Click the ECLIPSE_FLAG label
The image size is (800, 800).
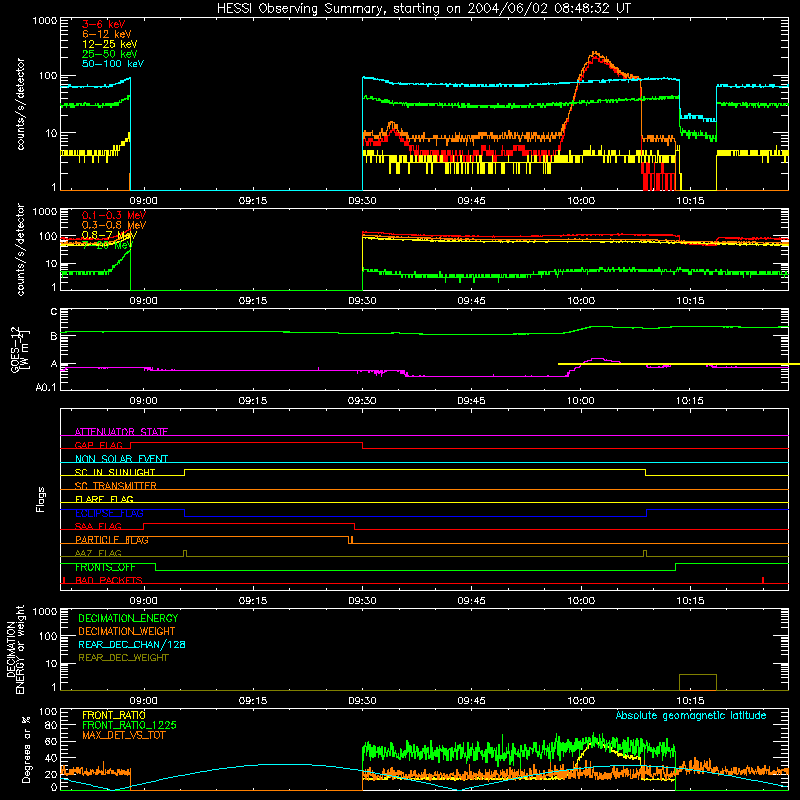click(x=109, y=513)
